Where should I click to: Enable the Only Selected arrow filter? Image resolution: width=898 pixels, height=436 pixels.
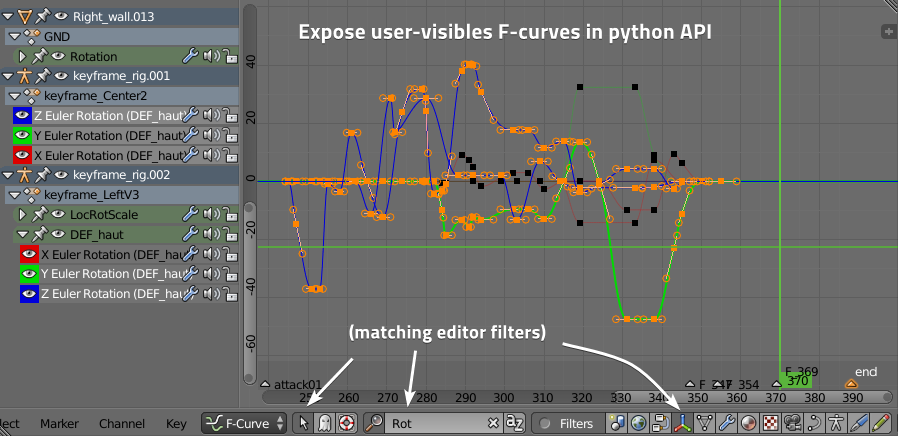[304, 423]
